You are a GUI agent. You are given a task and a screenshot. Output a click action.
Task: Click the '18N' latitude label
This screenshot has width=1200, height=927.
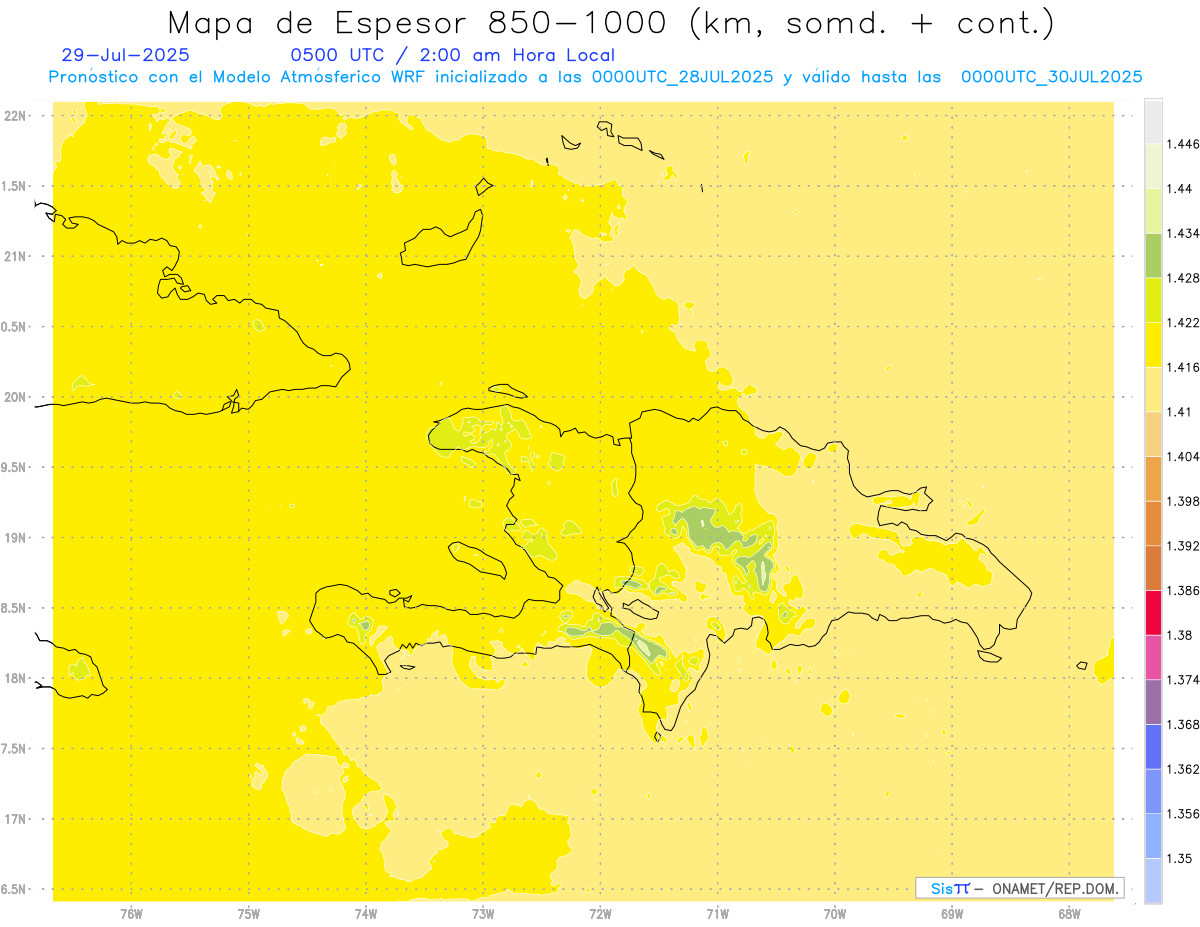pos(17,679)
